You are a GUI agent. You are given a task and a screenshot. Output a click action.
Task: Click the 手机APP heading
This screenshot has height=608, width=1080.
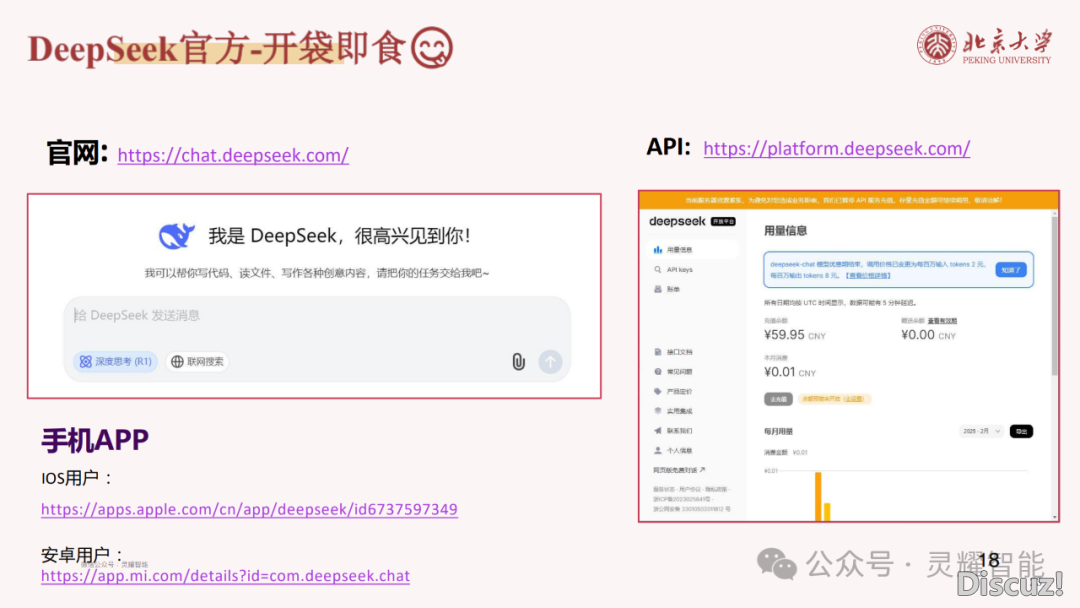(95, 441)
